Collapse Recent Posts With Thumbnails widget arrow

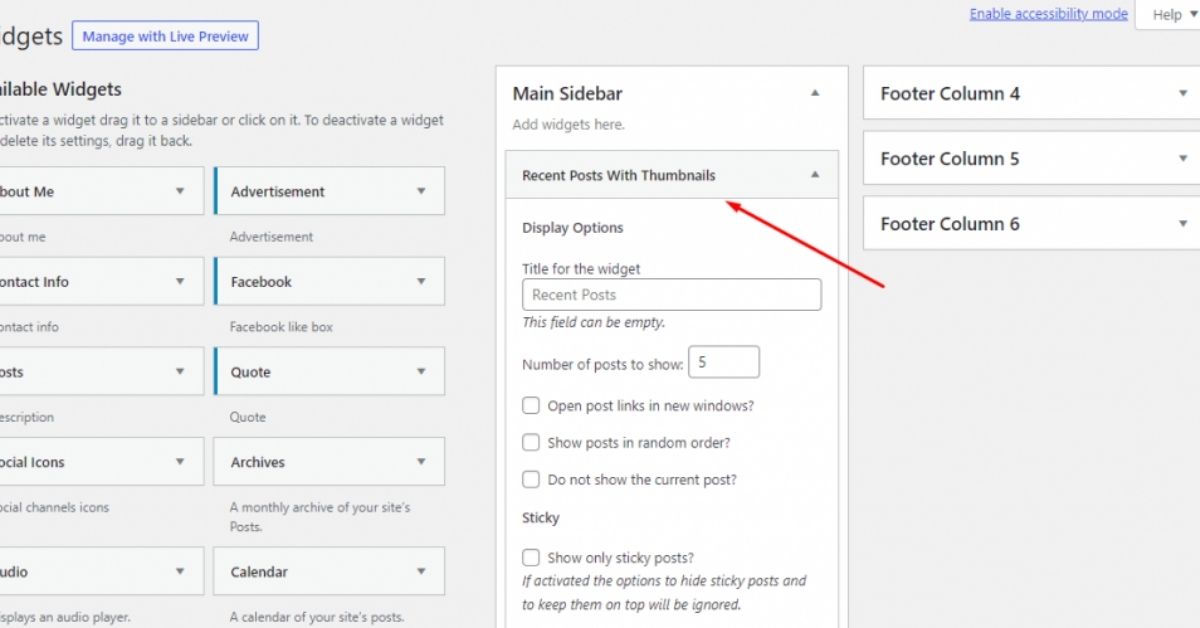815,175
